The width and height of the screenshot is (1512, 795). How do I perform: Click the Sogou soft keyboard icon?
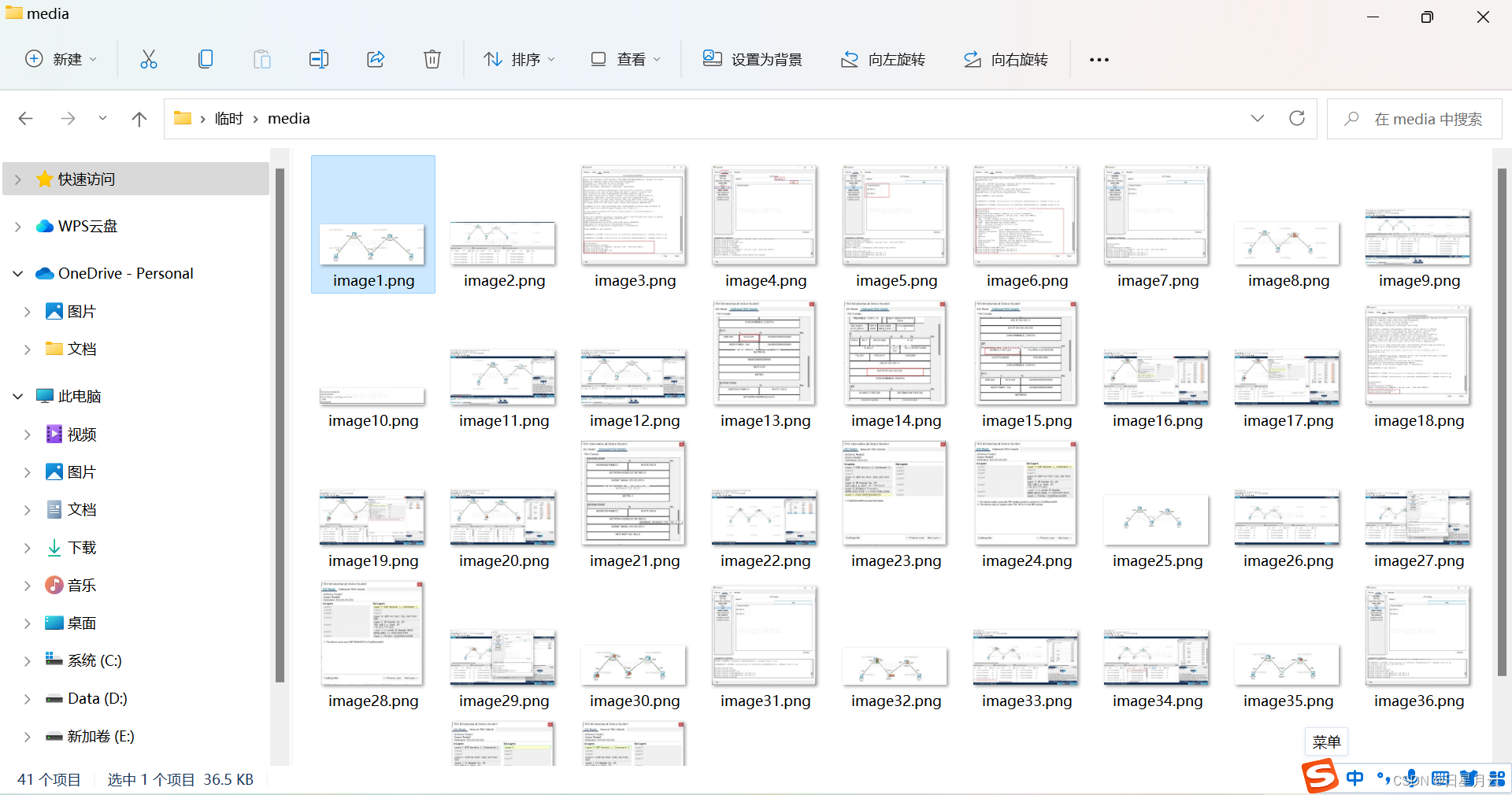(x=1440, y=778)
